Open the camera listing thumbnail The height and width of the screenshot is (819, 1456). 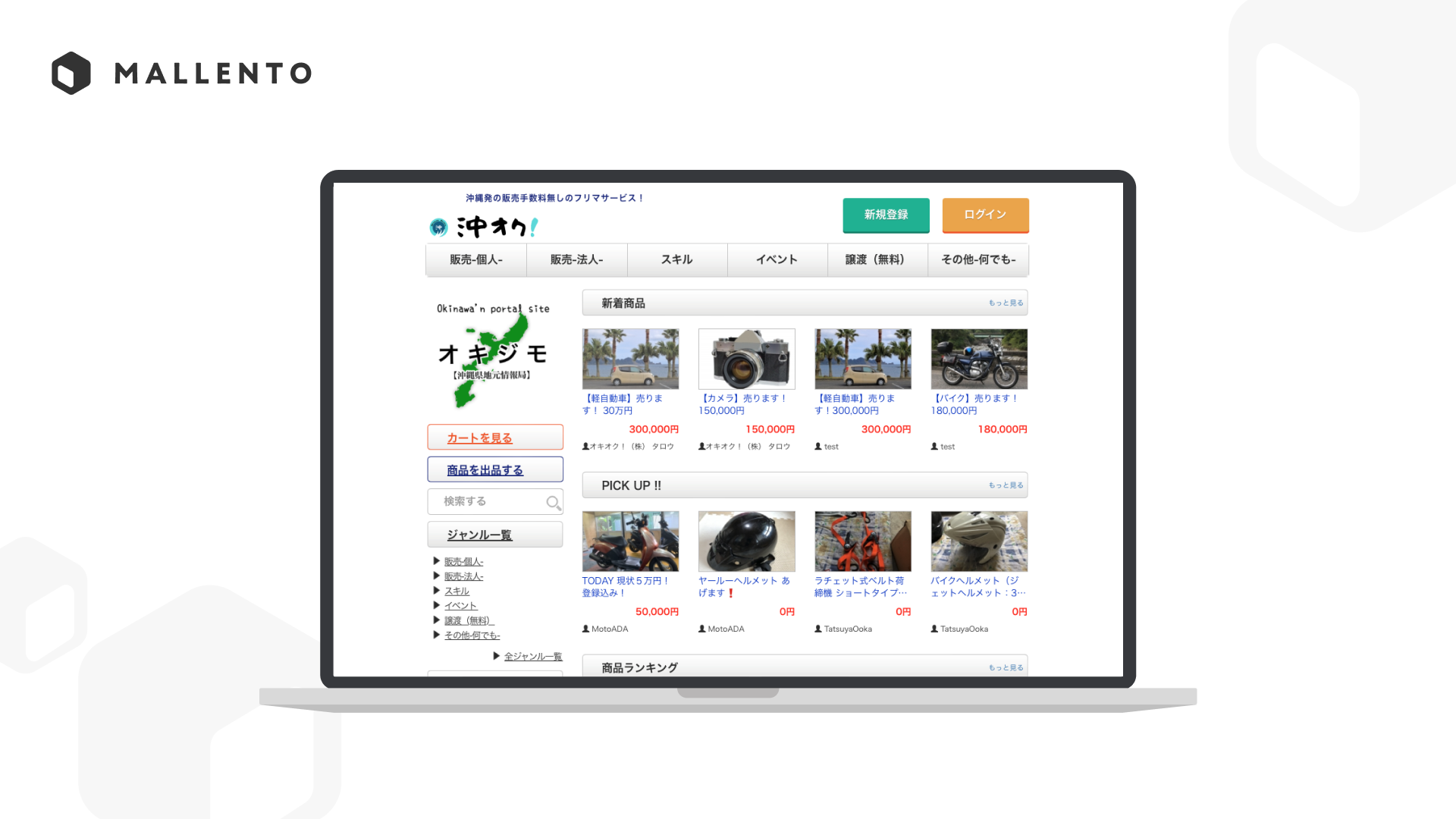(746, 359)
